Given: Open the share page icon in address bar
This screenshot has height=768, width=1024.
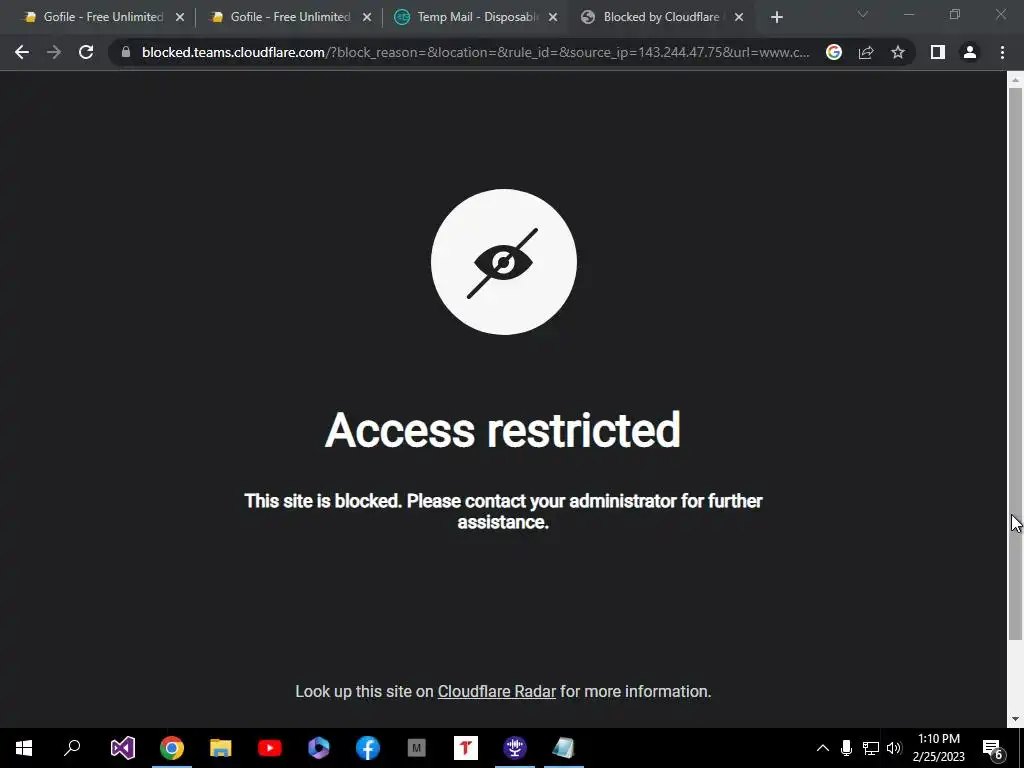Looking at the screenshot, I should pos(866,52).
